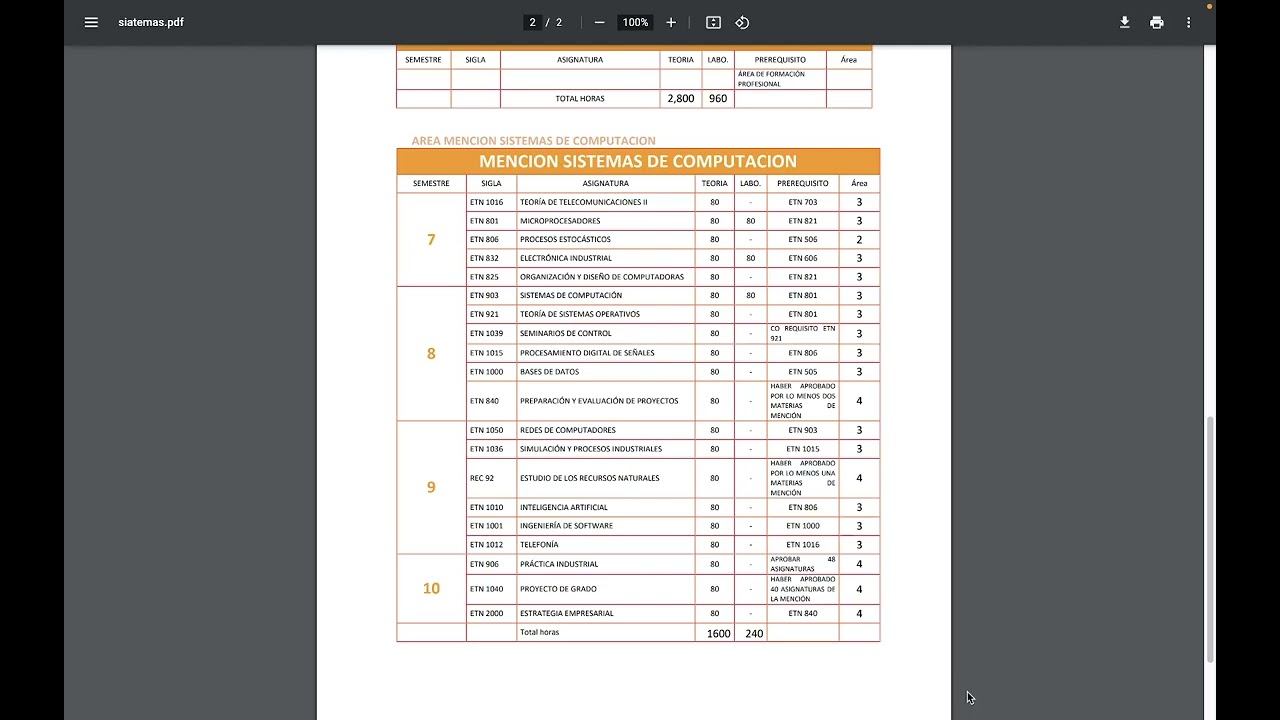Select the ELECTRÓNICA INDUSTRIAL cell
The image size is (1280, 720).
pos(605,258)
